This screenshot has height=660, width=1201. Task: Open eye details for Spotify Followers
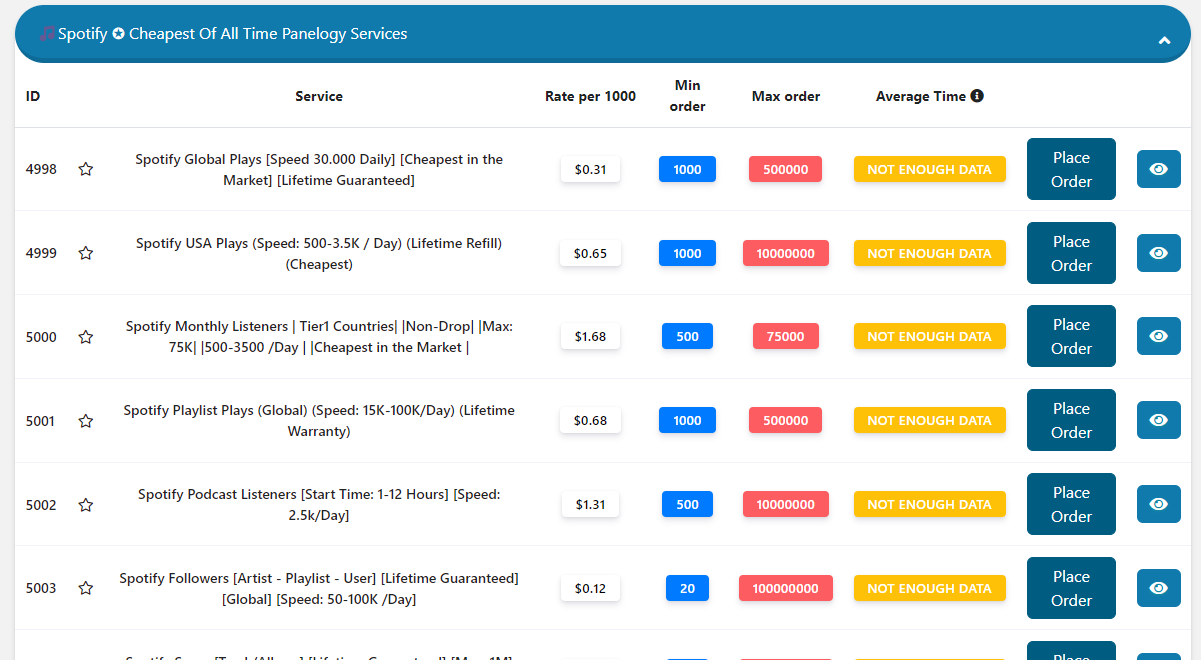(x=1158, y=588)
